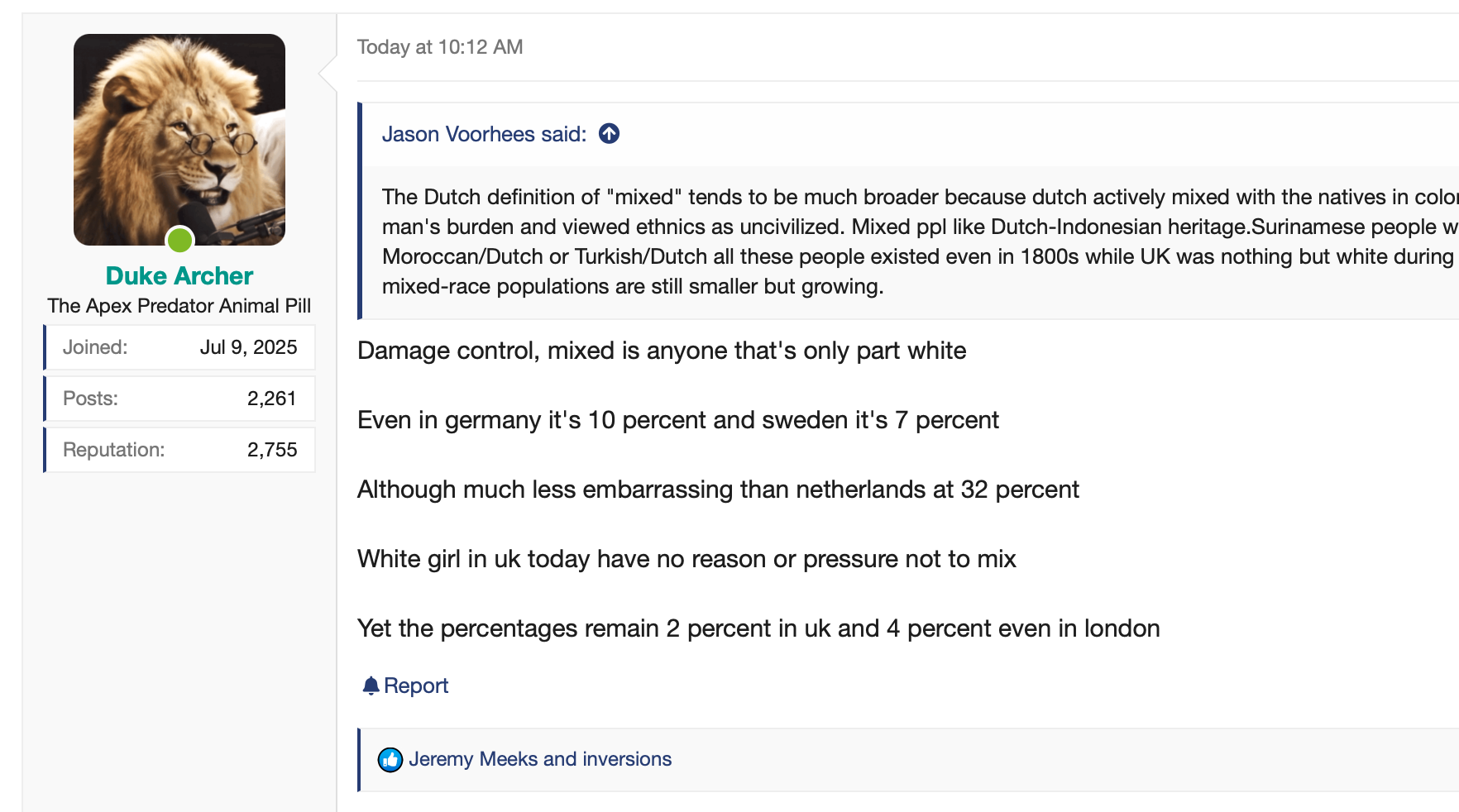Click the "Reputation:" label in user stats
The image size is (1459, 812).
click(x=114, y=450)
